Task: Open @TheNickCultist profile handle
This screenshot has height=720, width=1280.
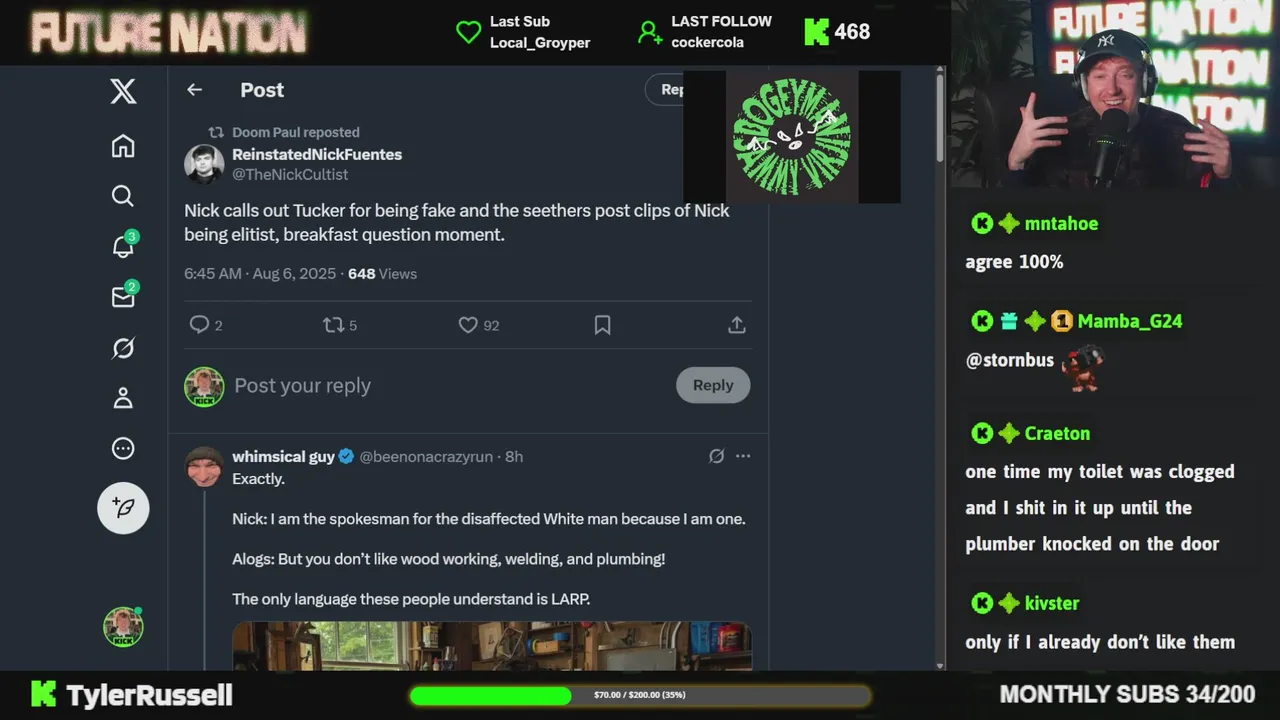Action: click(x=290, y=174)
